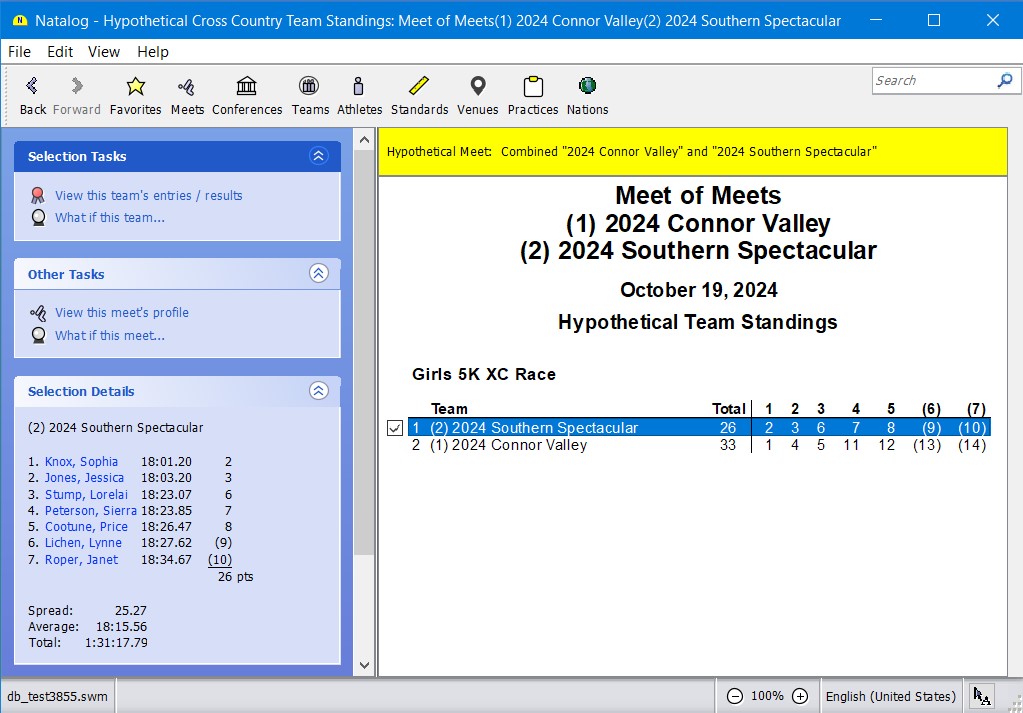
Task: Open the Edit menu
Action: point(60,52)
